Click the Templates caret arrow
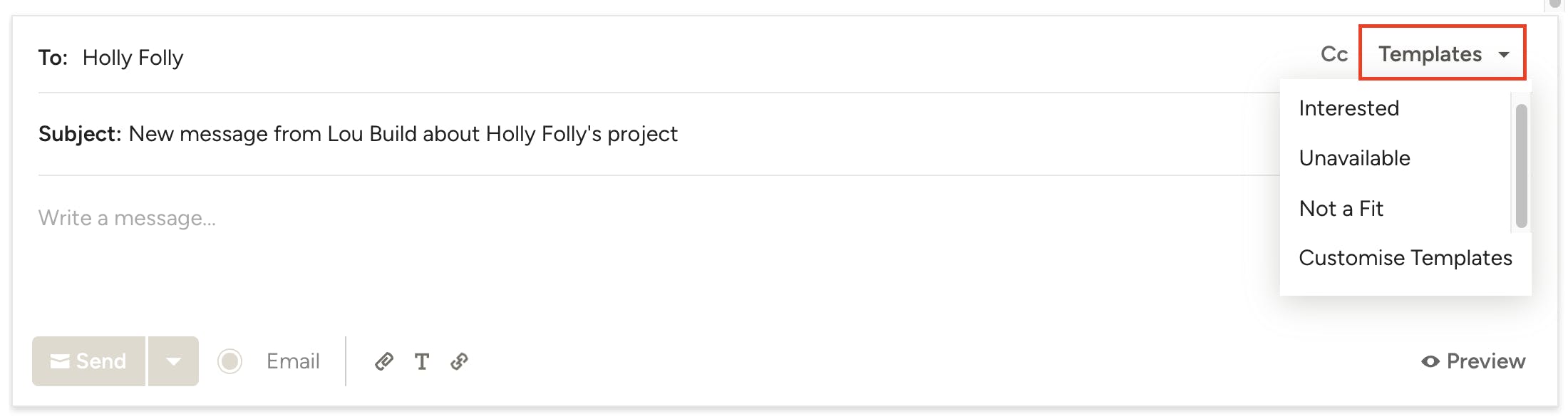Image resolution: width=1568 pixels, height=419 pixels. pos(1504,55)
